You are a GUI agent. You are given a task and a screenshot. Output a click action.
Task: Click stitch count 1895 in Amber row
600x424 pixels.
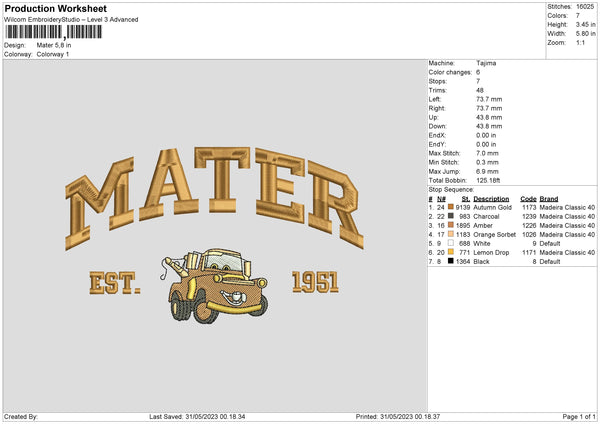click(x=463, y=225)
